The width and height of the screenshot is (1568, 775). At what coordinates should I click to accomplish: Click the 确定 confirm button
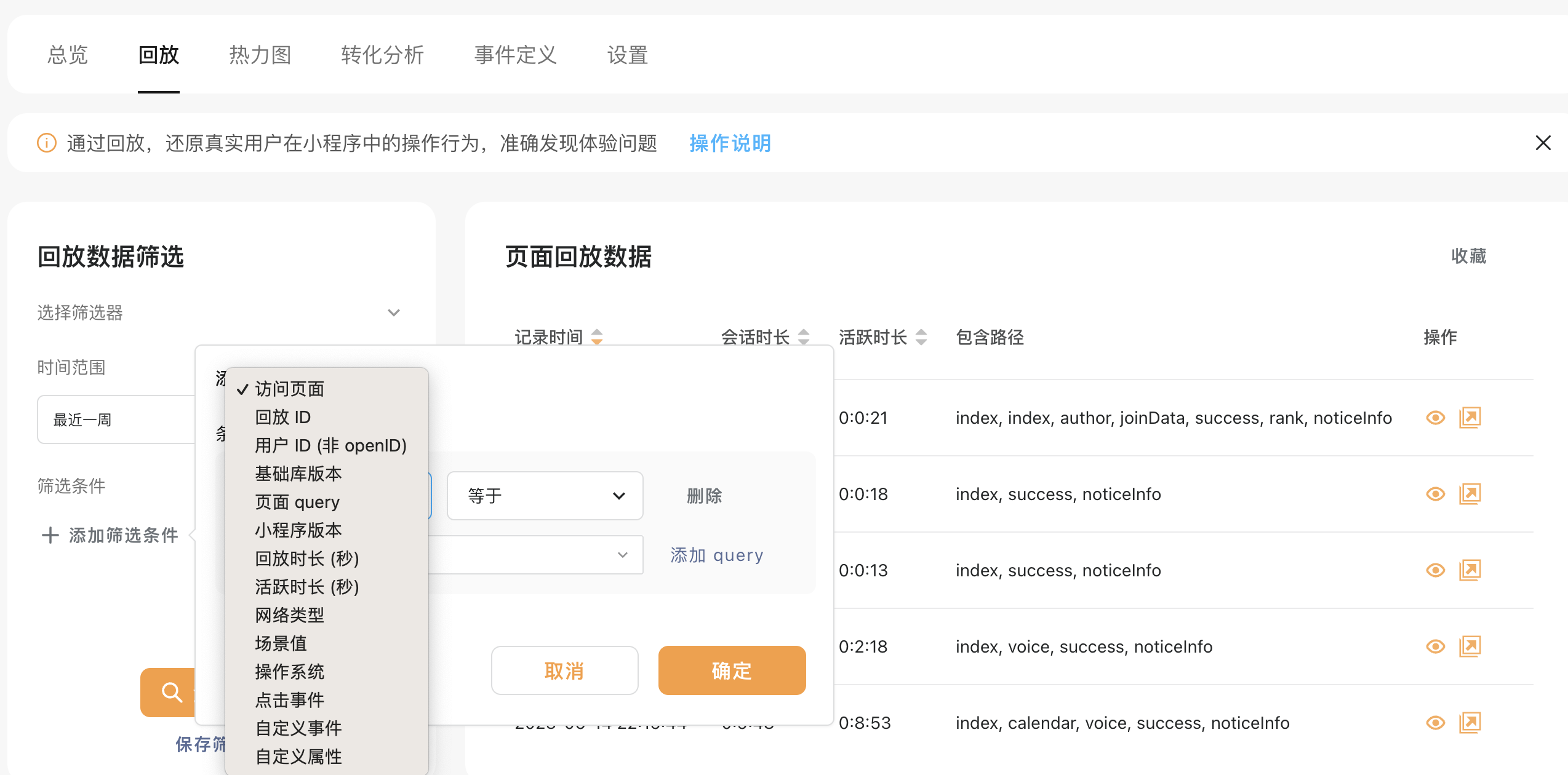732,670
